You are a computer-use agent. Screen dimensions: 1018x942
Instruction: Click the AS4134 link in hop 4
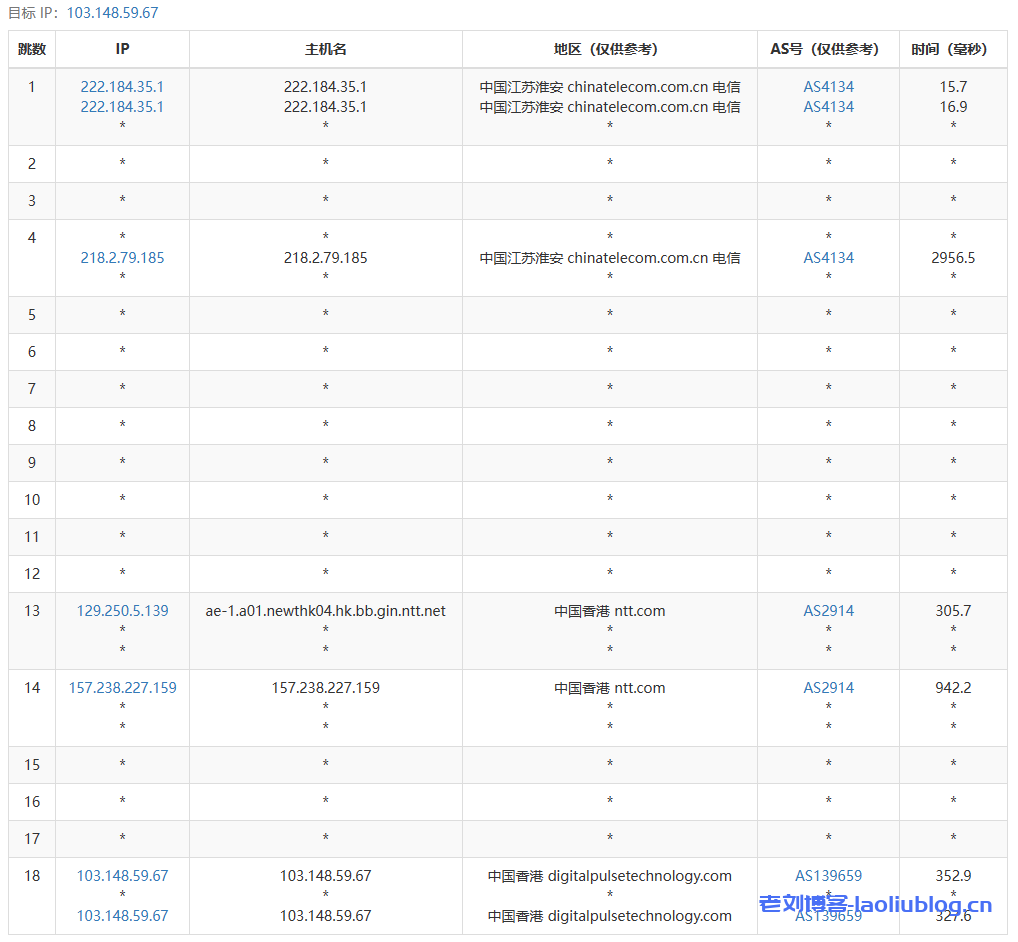pos(828,258)
